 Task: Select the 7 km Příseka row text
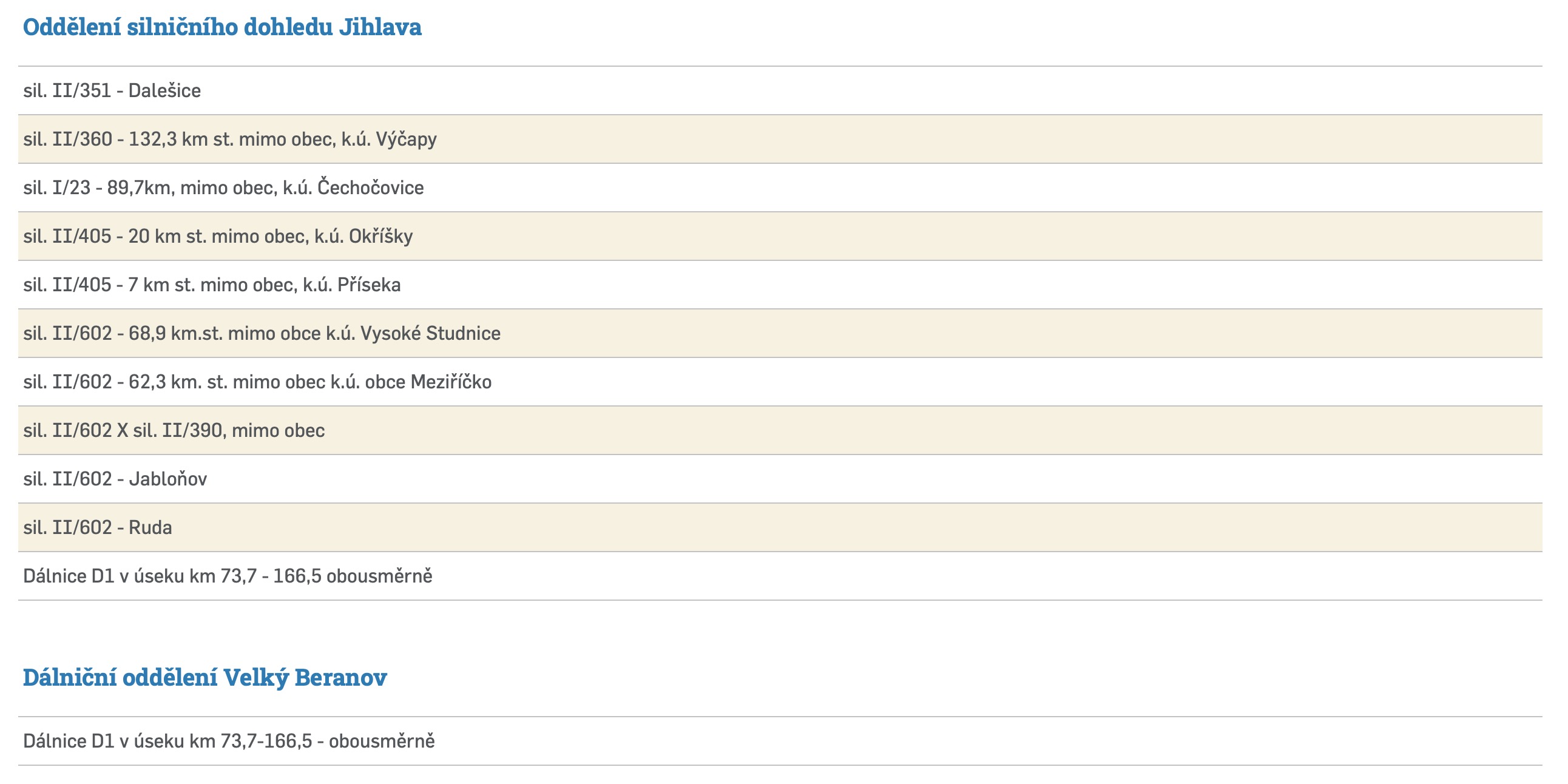212,285
